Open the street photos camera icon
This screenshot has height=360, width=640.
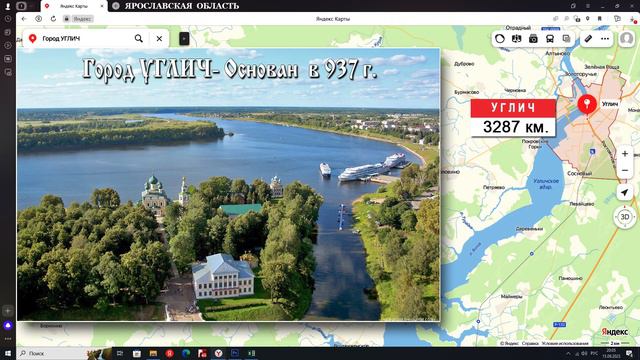pyautogui.click(x=533, y=39)
